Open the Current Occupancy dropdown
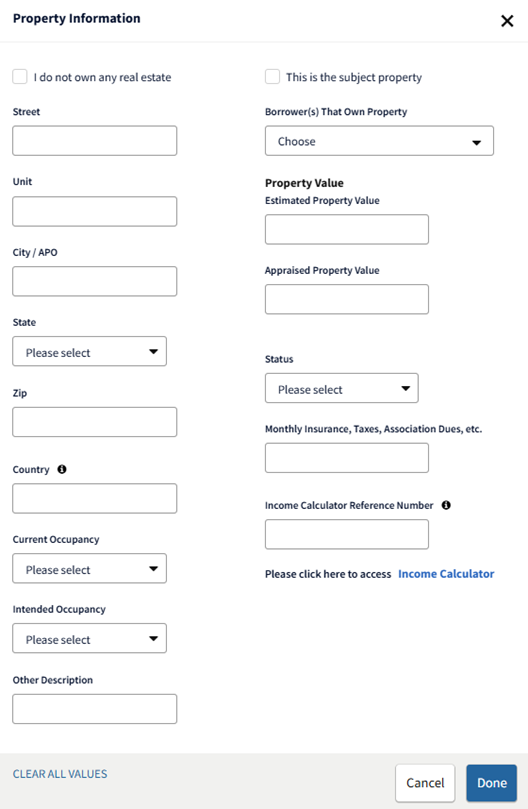The width and height of the screenshot is (528, 809). (90, 569)
